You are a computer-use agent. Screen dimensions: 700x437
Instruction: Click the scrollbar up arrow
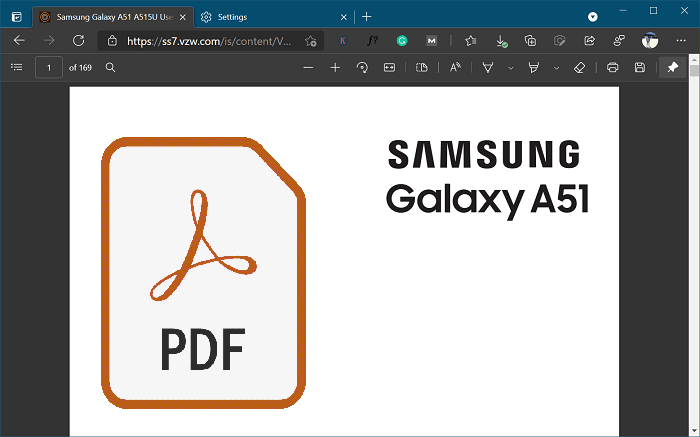coord(694,59)
